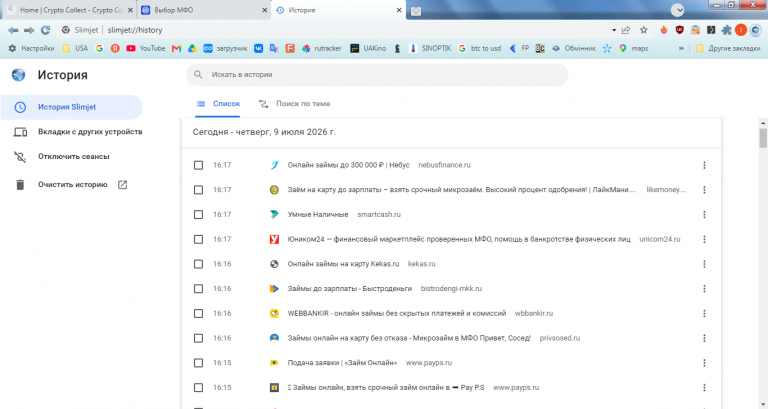Check the likemoney history entry checkbox
Screen dimensions: 768x409
[x=198, y=190]
